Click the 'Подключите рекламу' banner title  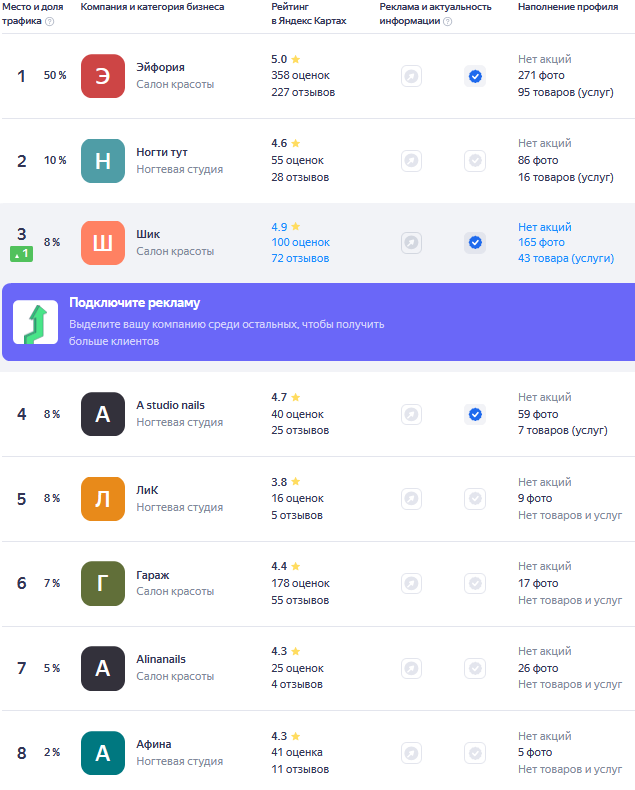[135, 303]
